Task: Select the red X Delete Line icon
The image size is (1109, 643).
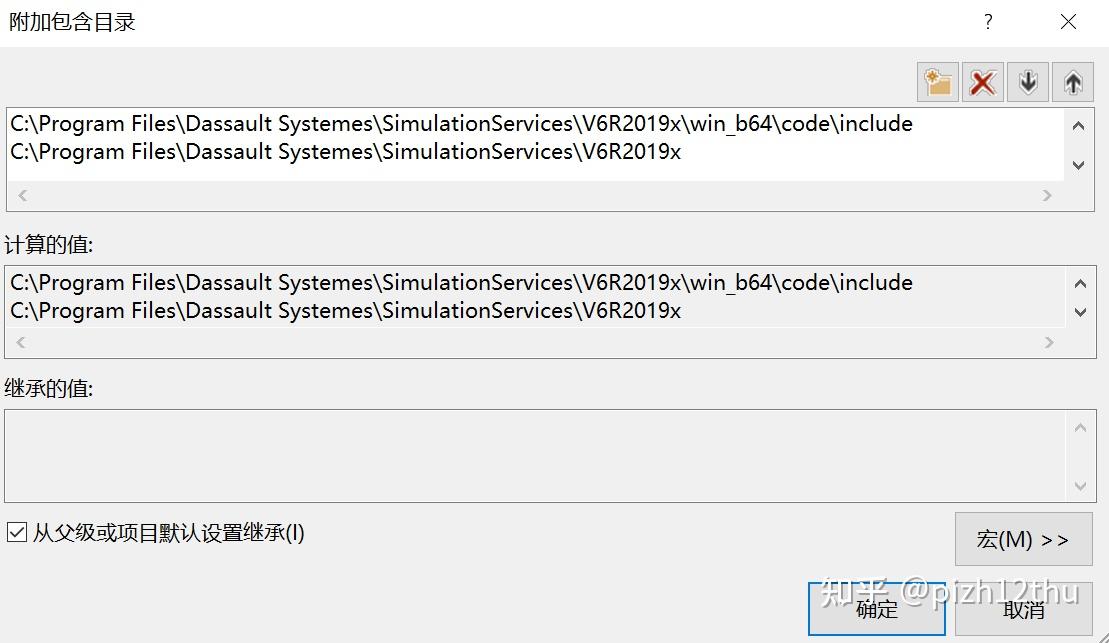Action: tap(982, 82)
